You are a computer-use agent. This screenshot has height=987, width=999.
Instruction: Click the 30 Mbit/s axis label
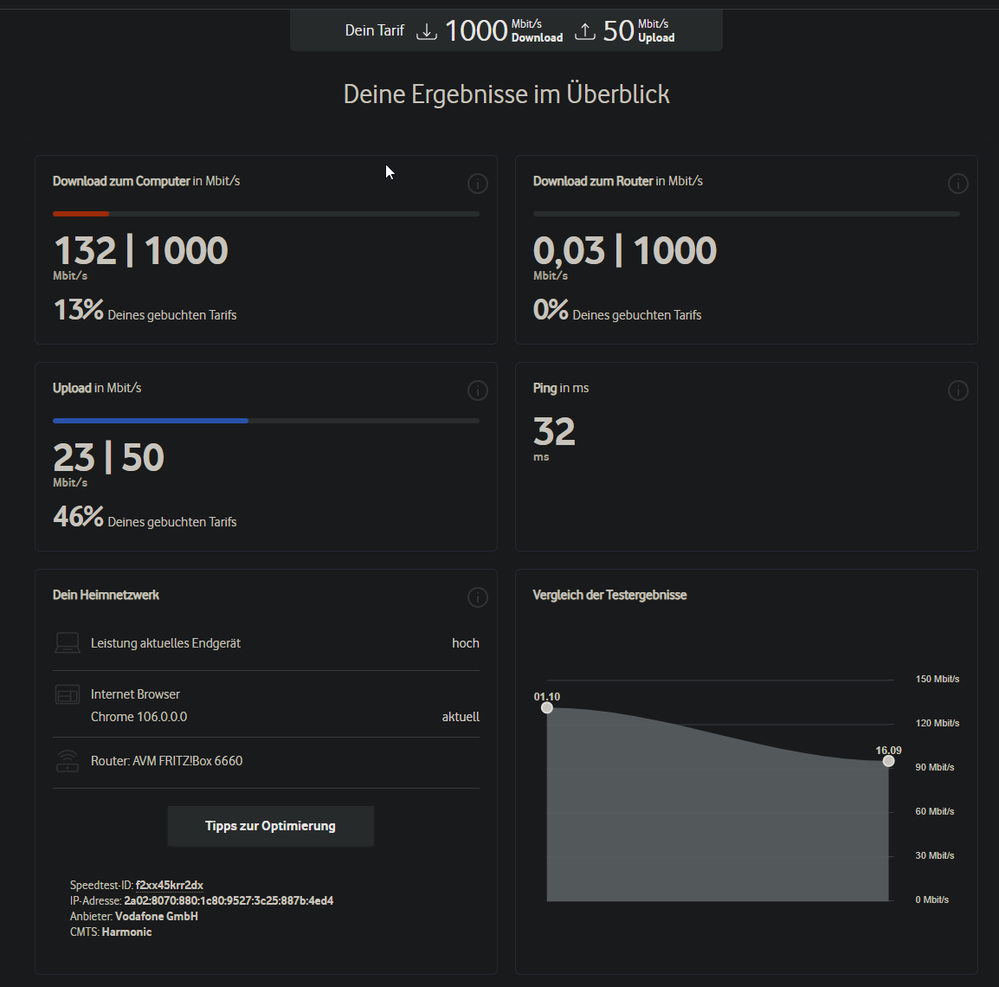[935, 856]
